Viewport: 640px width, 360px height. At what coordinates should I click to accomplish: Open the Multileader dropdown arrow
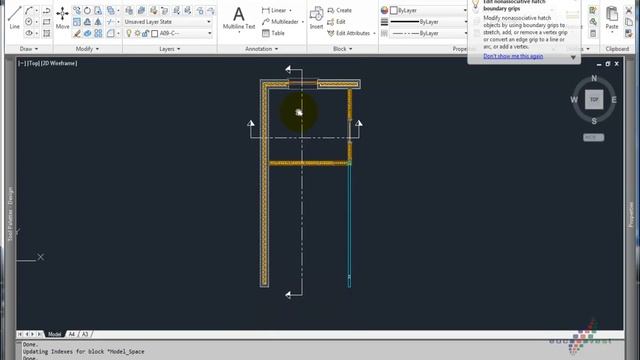tap(303, 22)
